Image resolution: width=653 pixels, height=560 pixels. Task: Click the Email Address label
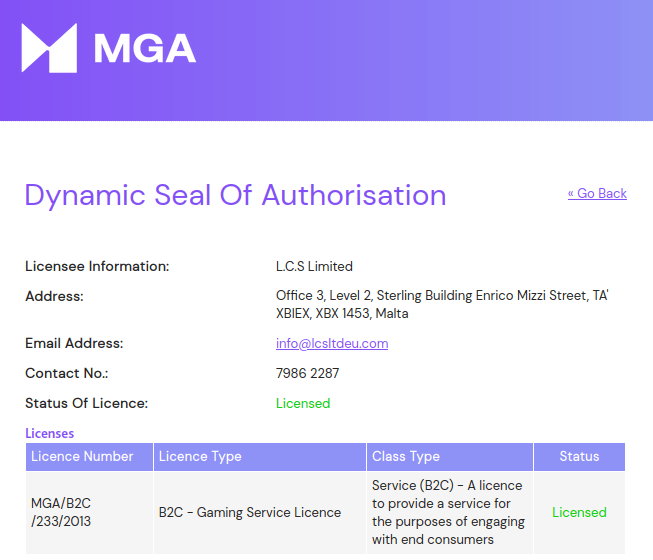pyautogui.click(x=74, y=343)
